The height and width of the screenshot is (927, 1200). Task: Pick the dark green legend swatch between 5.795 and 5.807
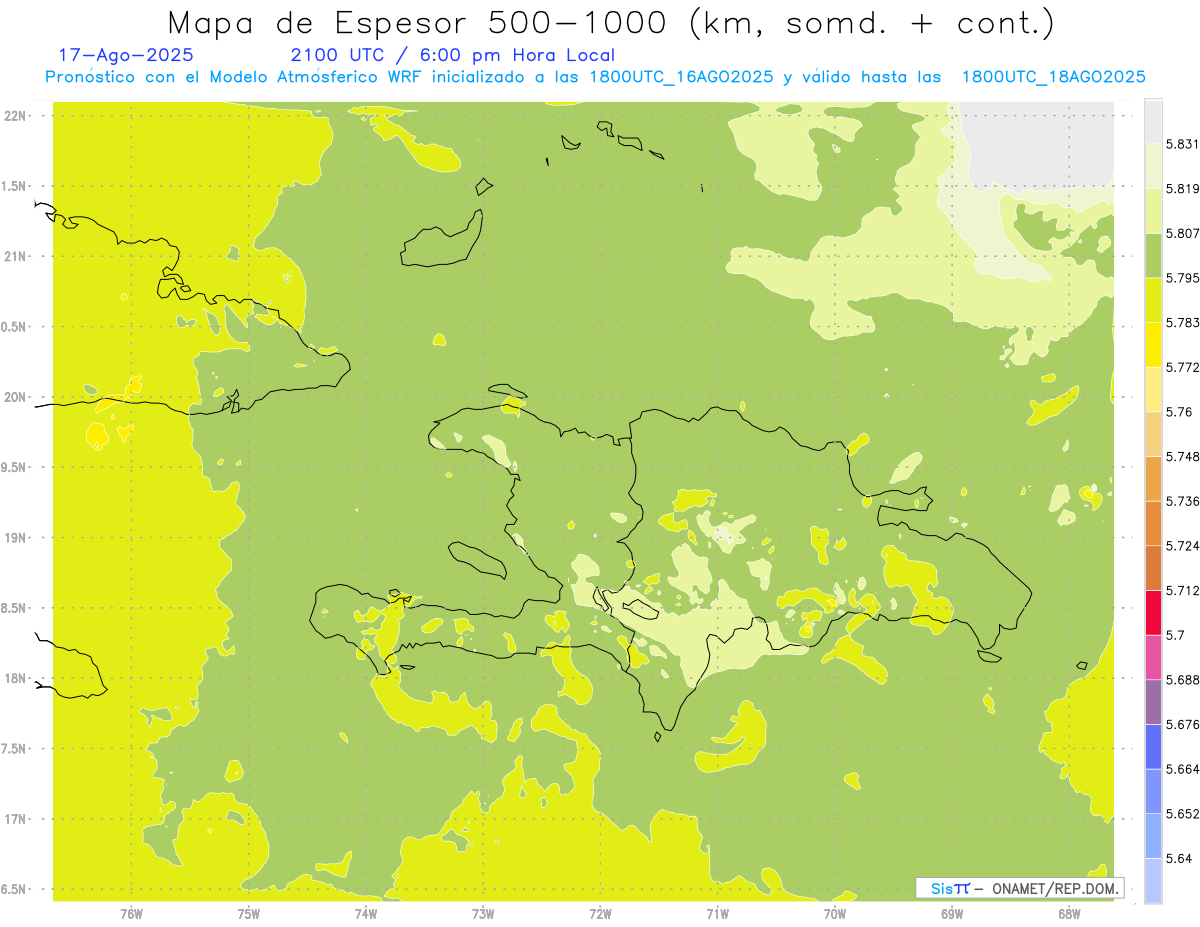tap(1153, 256)
